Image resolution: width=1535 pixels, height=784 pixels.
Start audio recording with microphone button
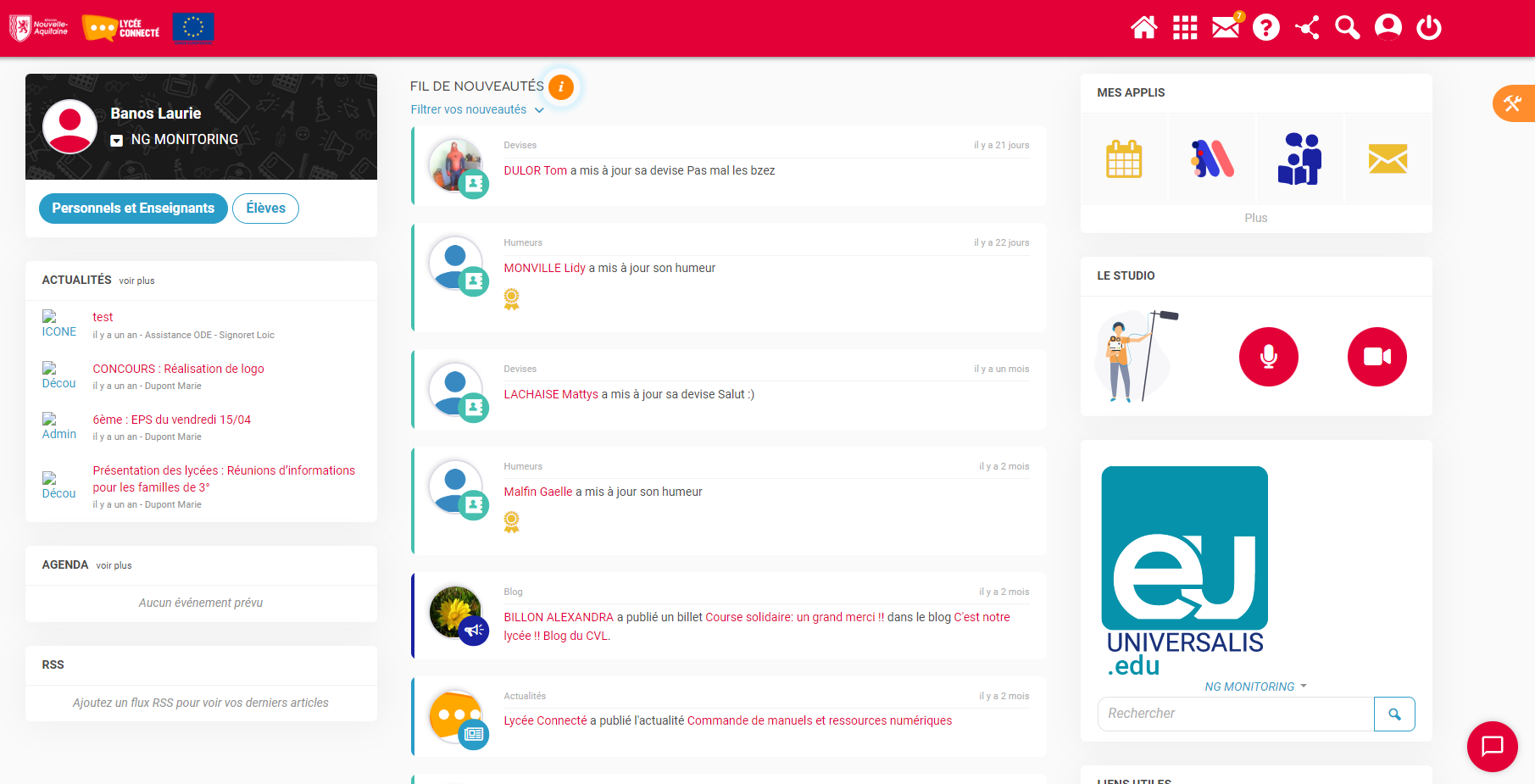(x=1268, y=357)
